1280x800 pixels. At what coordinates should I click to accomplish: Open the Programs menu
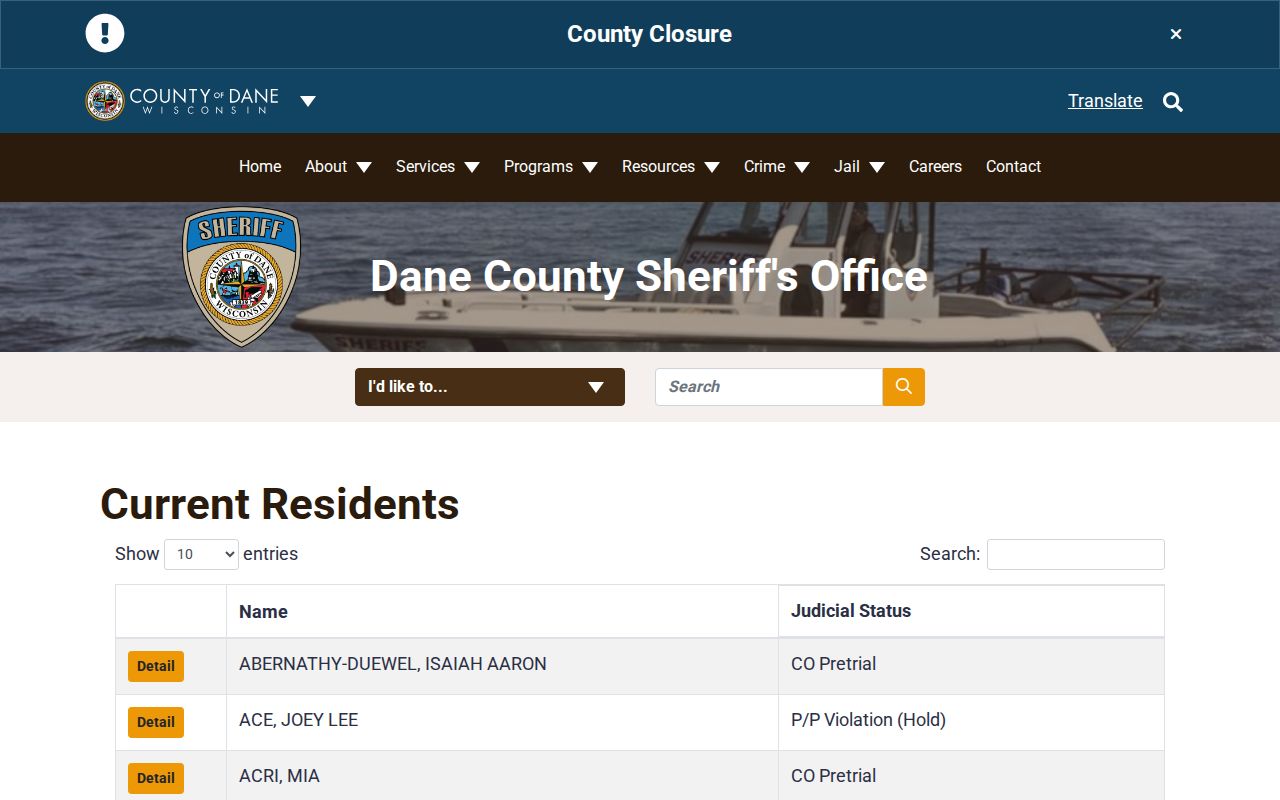[551, 167]
